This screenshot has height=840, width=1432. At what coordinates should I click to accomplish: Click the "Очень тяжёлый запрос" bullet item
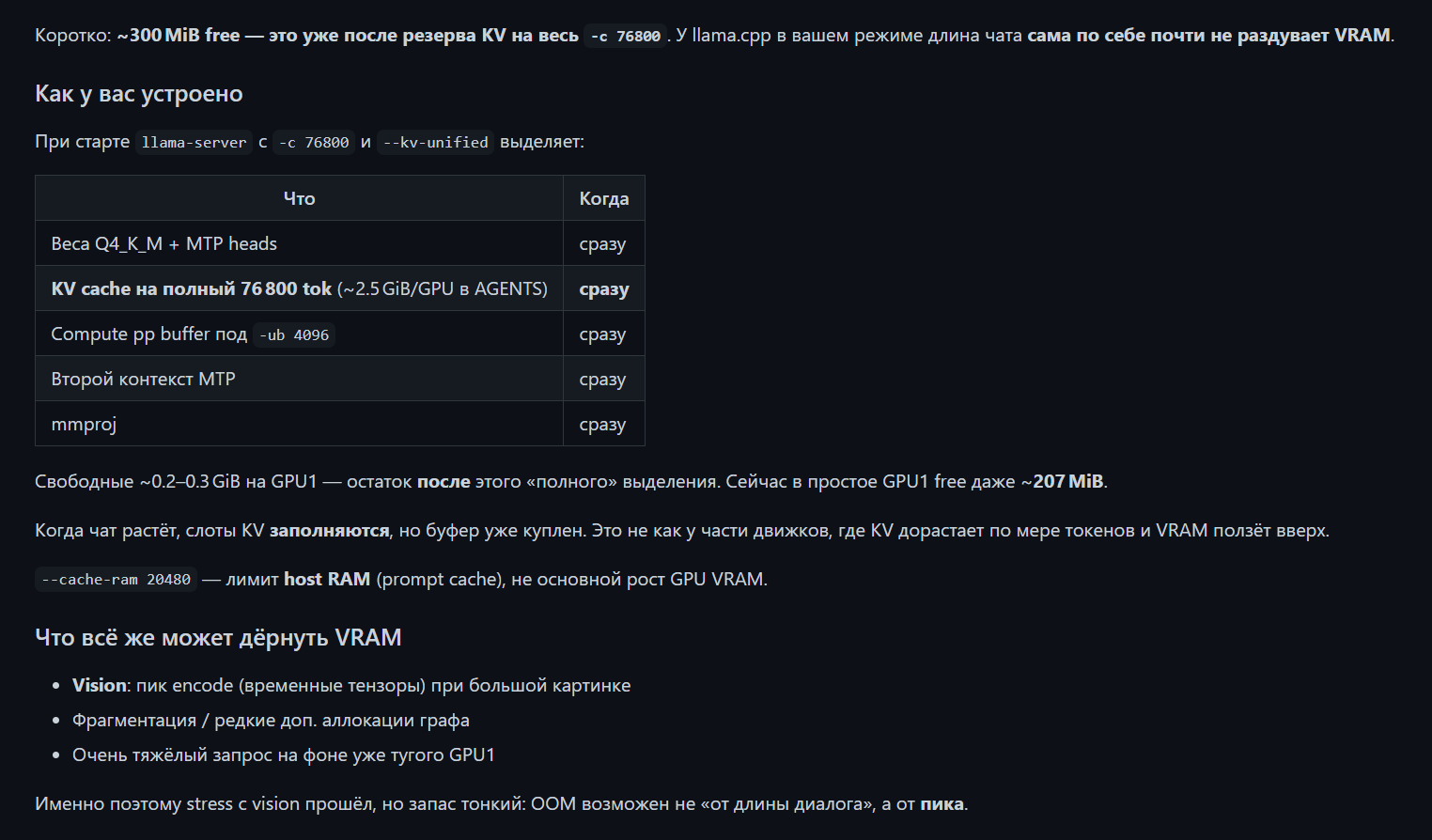click(x=284, y=755)
